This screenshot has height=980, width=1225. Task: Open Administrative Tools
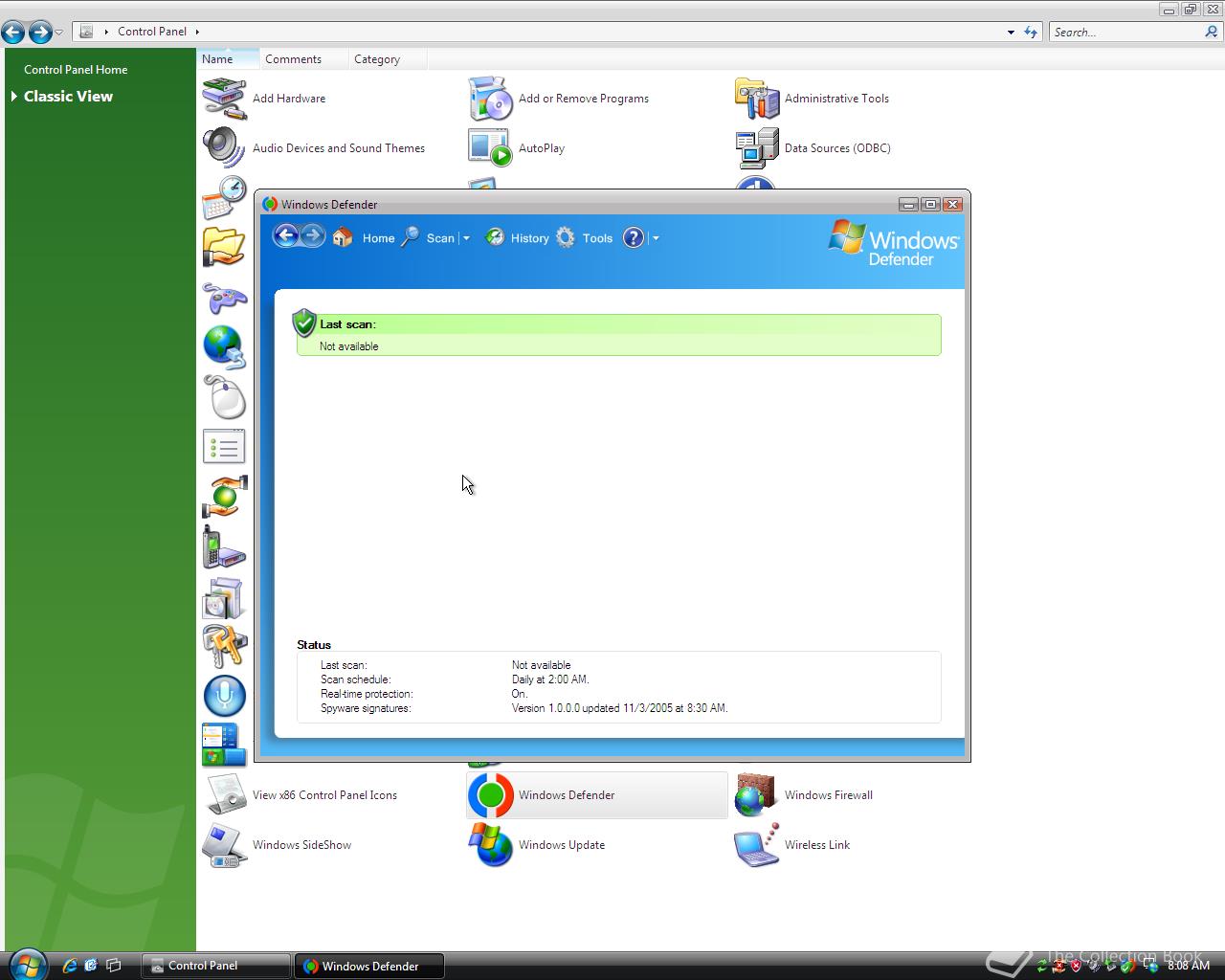[812, 98]
